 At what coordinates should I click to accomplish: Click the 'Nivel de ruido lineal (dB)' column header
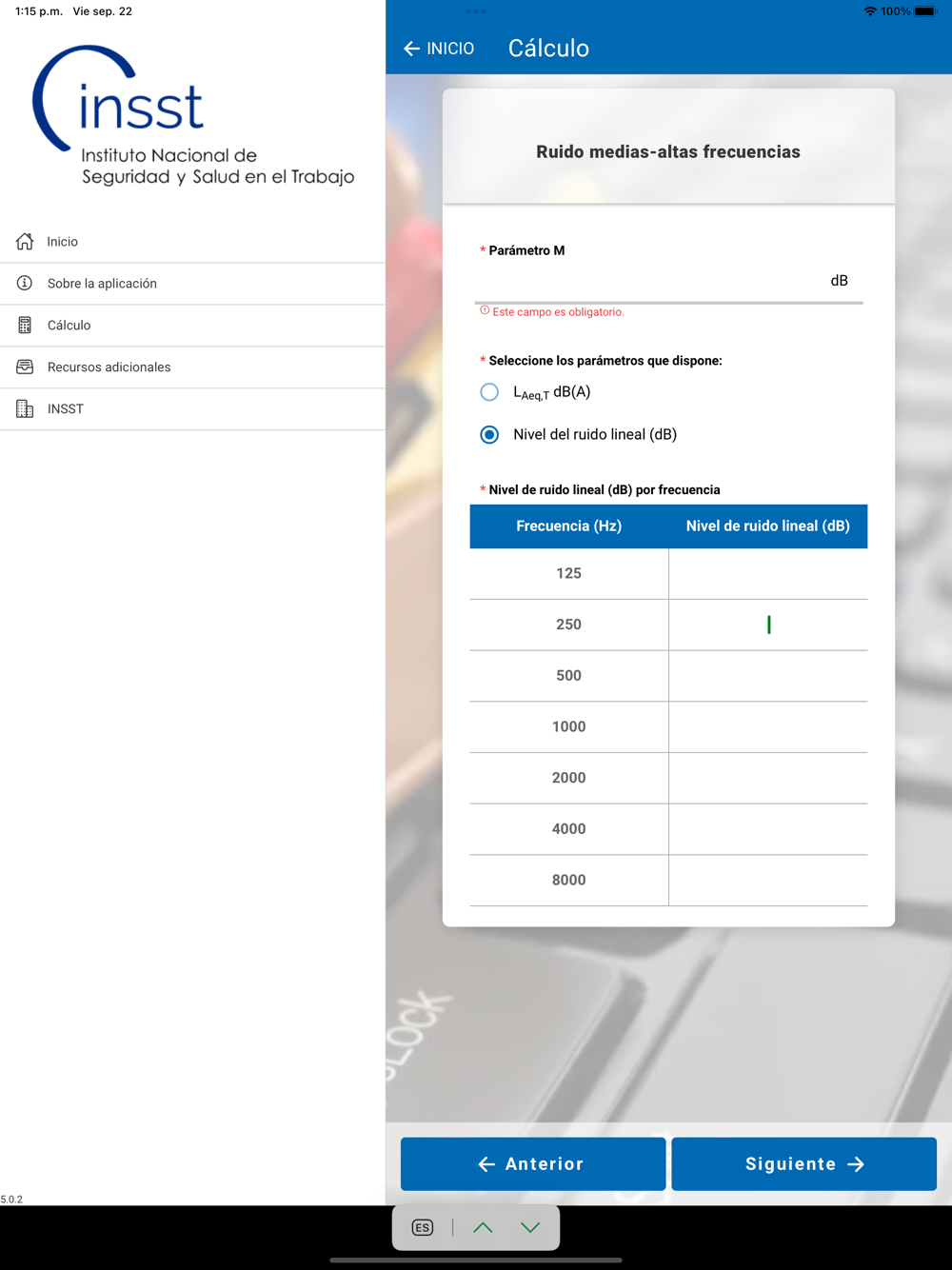(768, 526)
